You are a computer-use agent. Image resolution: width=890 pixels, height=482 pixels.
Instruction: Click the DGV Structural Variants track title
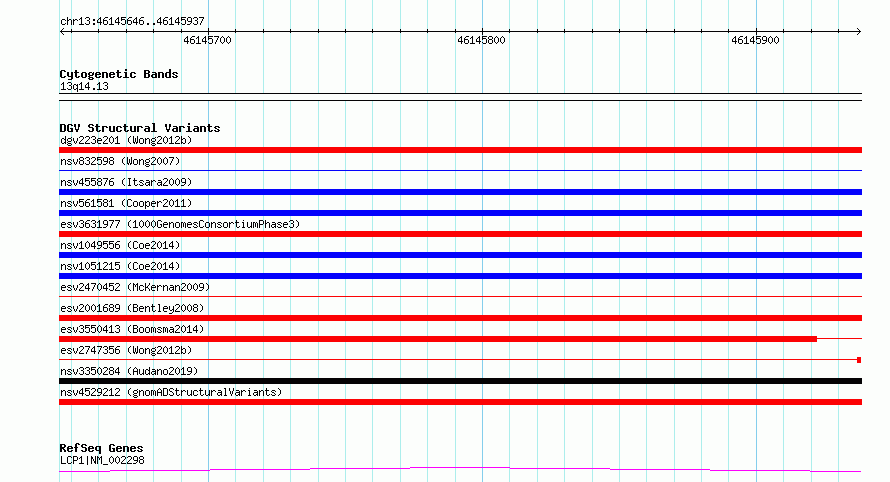coord(140,128)
